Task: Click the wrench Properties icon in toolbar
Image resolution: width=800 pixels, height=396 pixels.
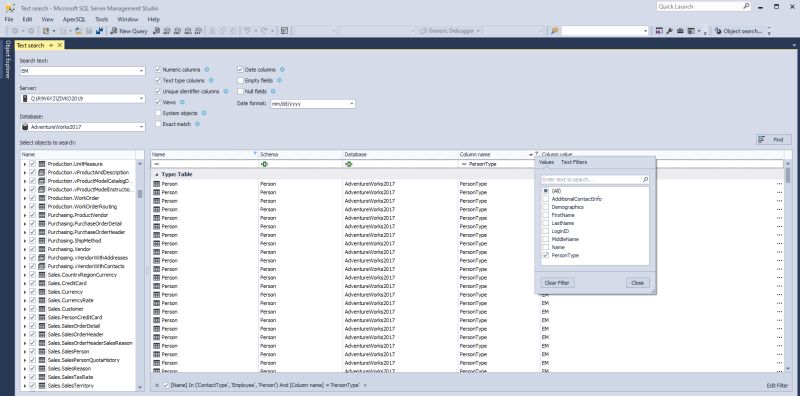Action: (x=670, y=31)
